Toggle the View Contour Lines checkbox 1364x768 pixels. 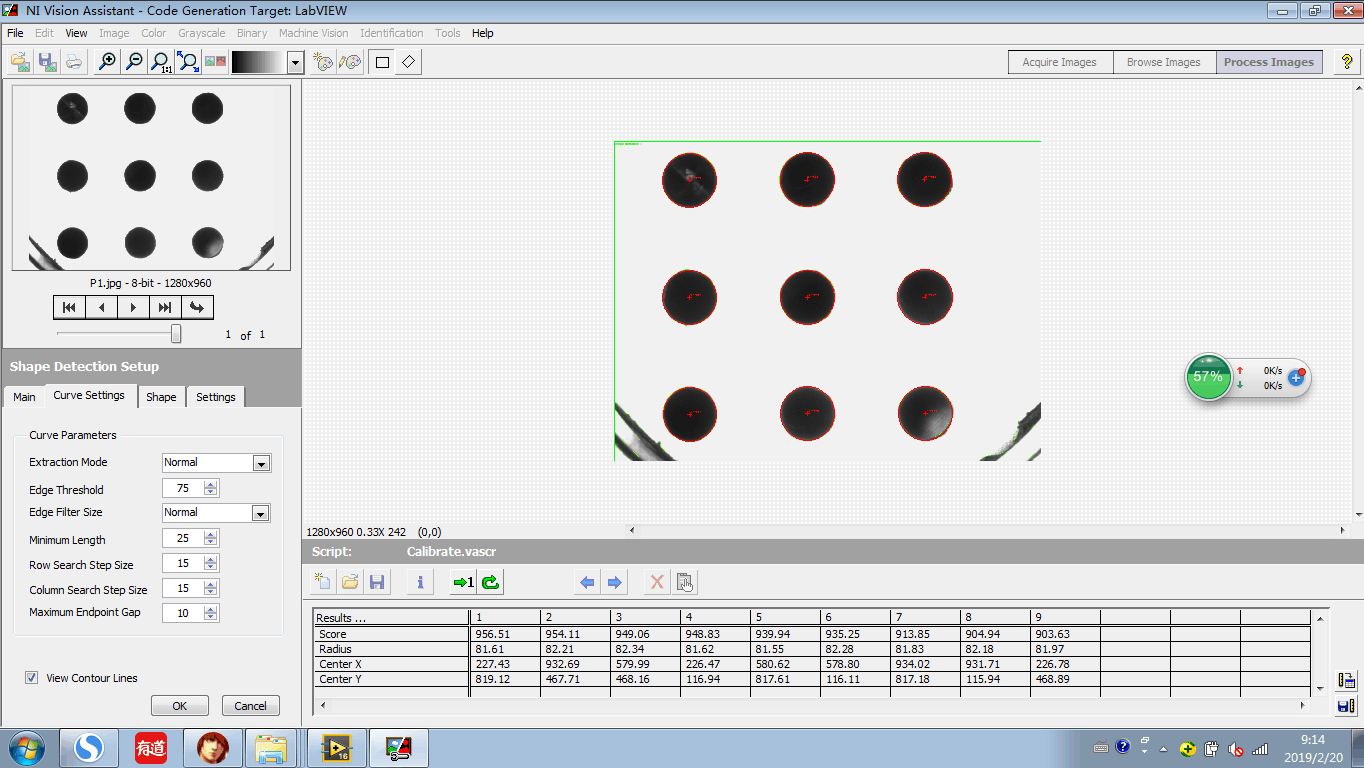coord(31,678)
